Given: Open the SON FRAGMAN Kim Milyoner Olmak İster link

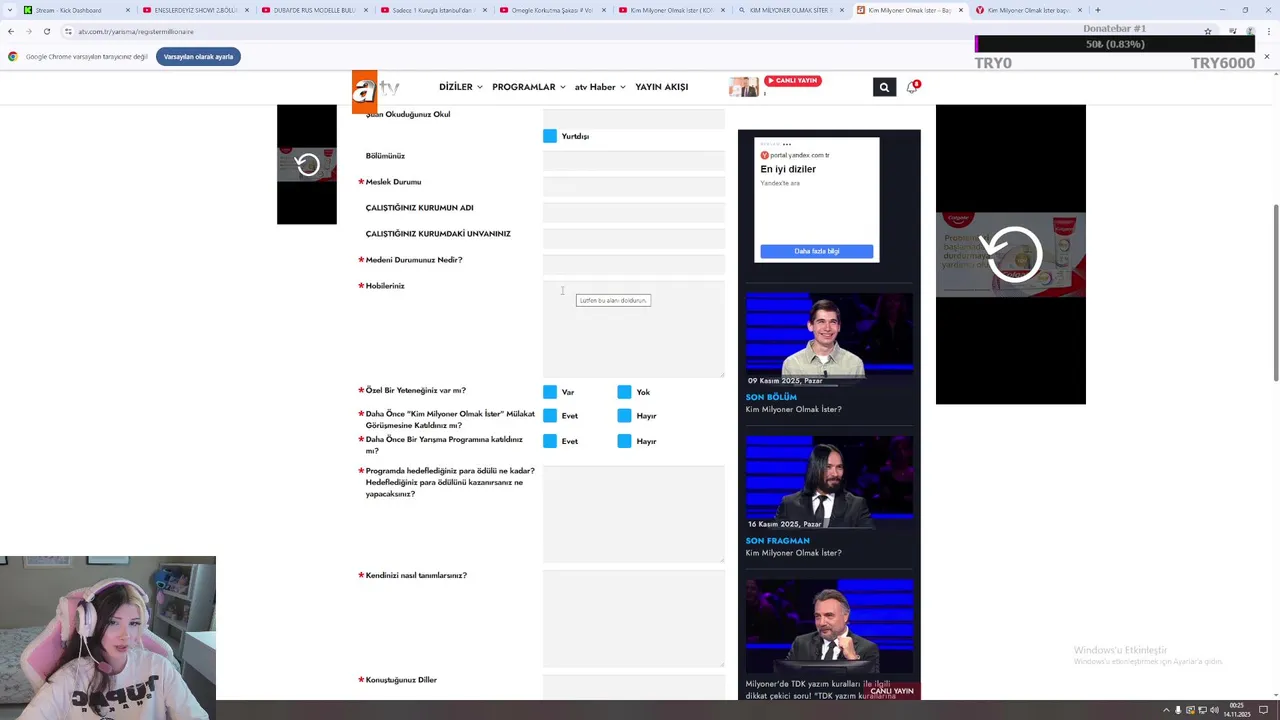Looking at the screenshot, I should coord(793,547).
